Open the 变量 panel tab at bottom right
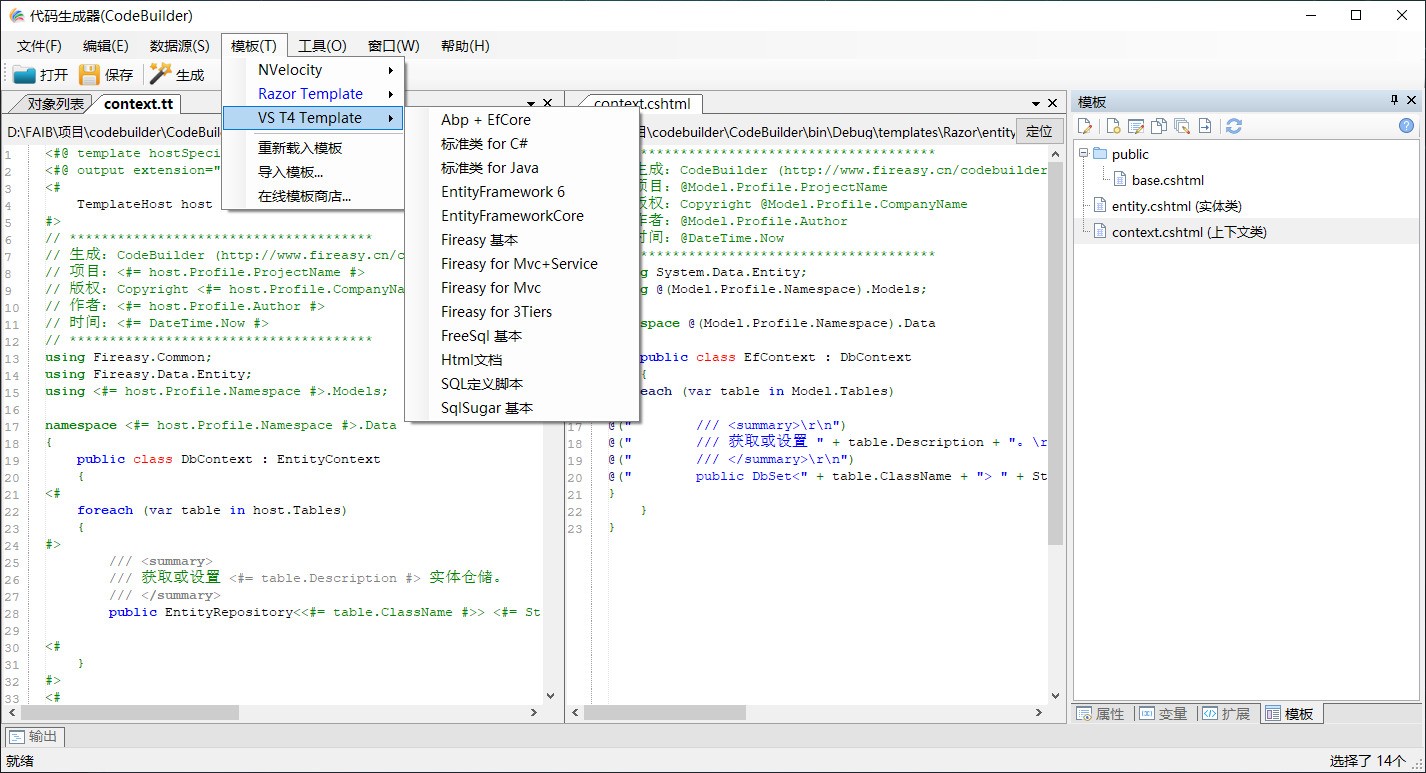 click(x=1164, y=713)
